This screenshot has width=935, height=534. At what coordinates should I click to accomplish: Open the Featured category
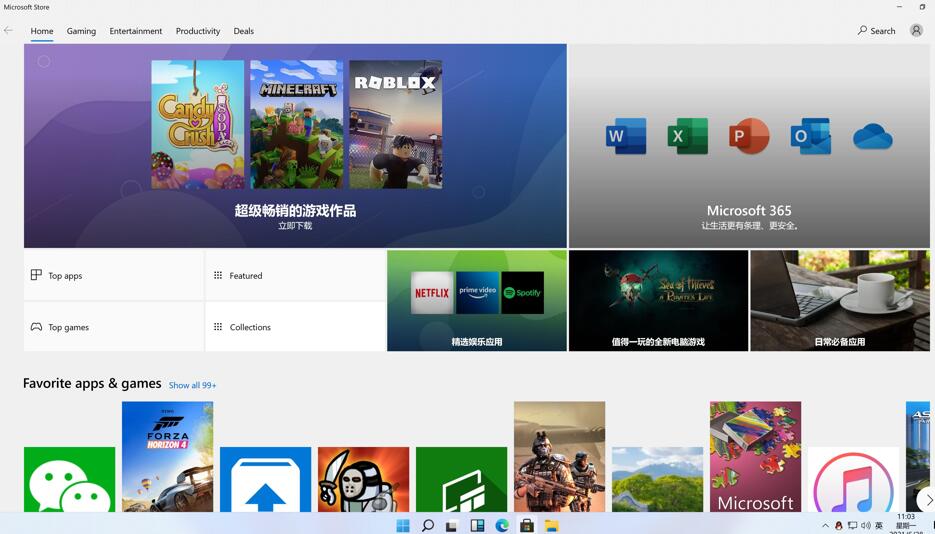tap(295, 275)
